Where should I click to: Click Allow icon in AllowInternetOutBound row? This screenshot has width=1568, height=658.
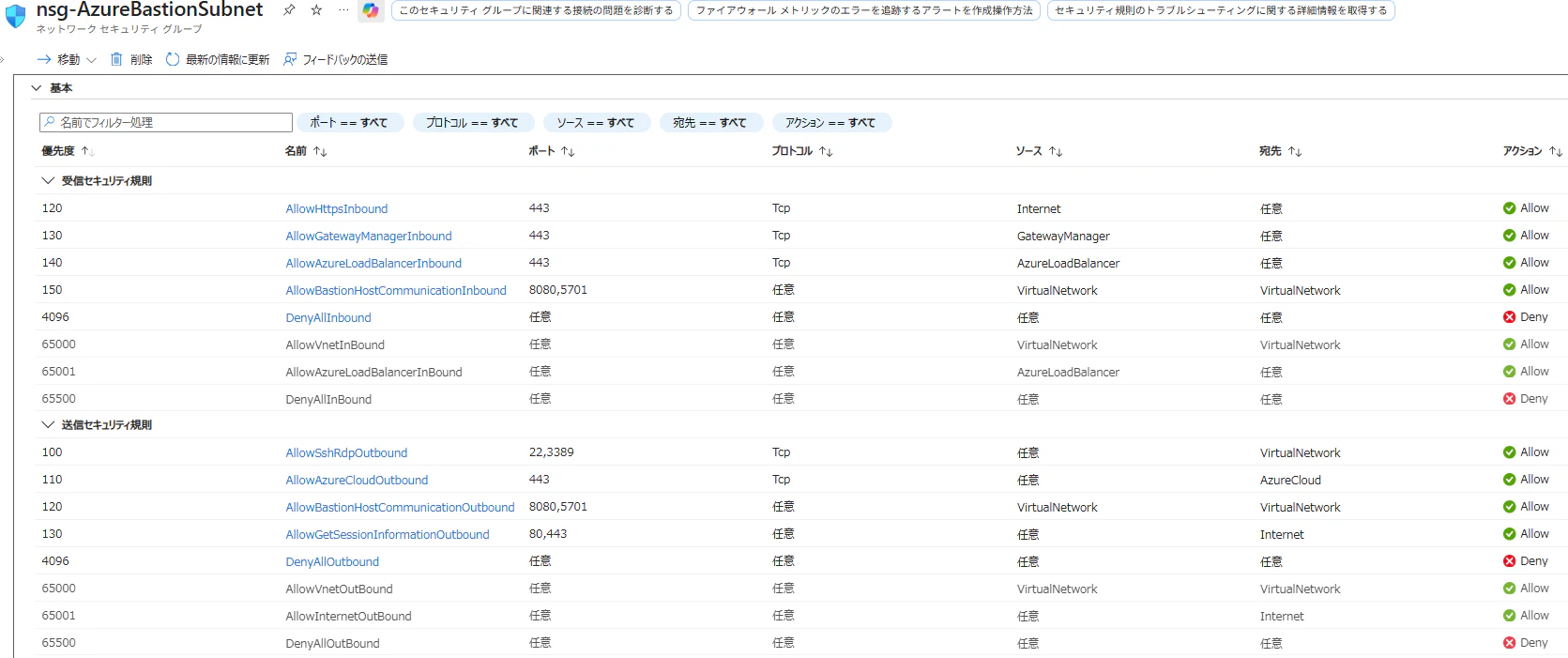coord(1509,616)
